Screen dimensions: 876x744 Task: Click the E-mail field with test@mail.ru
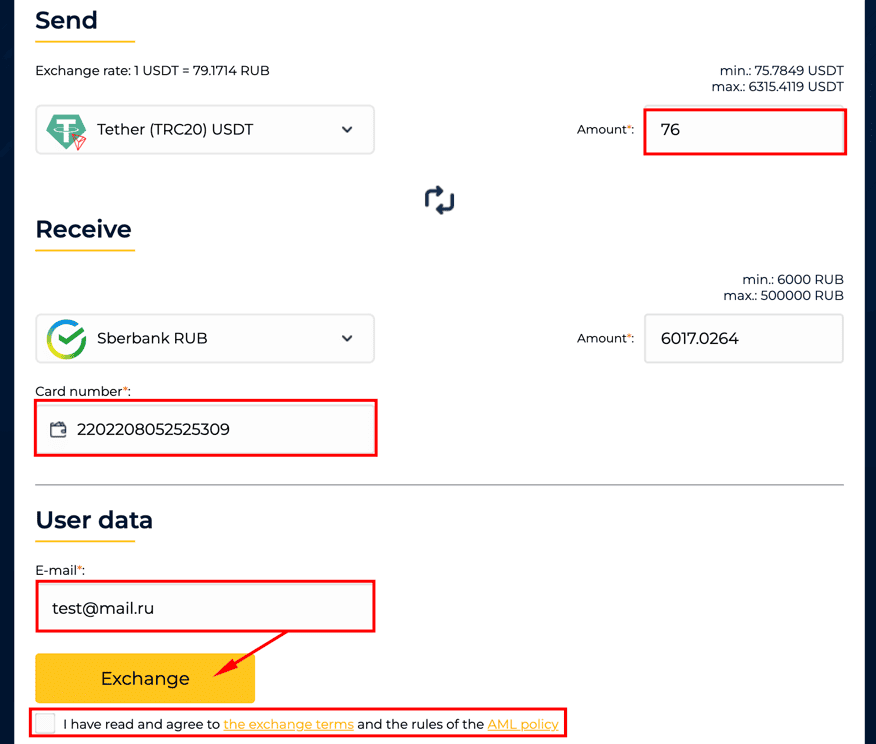click(205, 607)
